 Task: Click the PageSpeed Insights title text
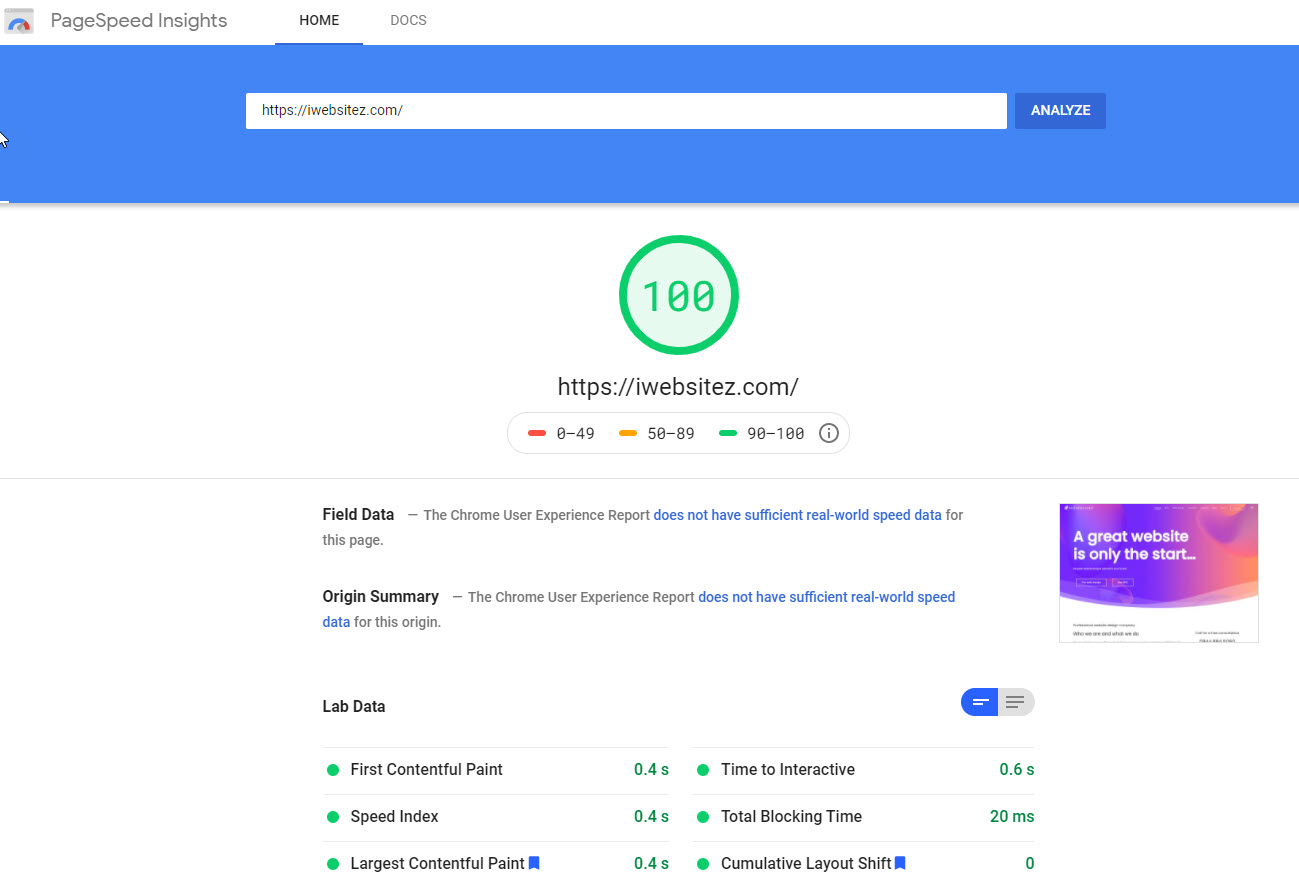point(139,21)
